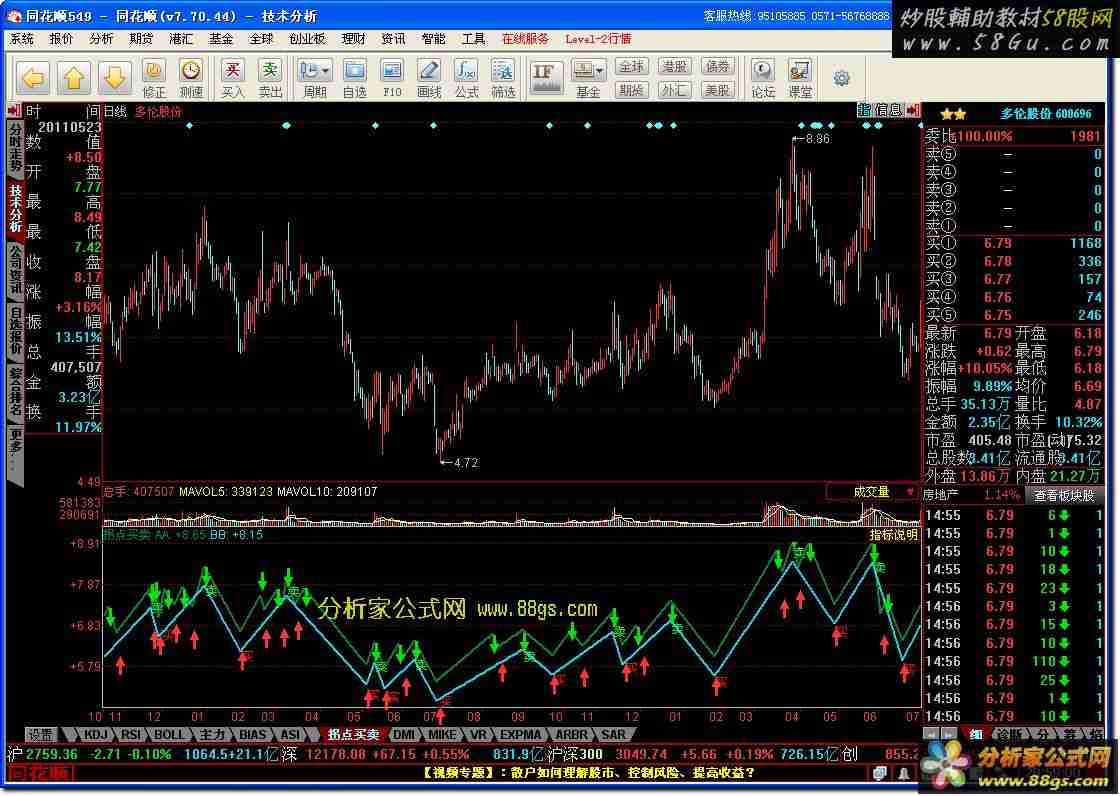Switch to the BOLL indicator tab
This screenshot has height=796, width=1120.
tap(169, 735)
